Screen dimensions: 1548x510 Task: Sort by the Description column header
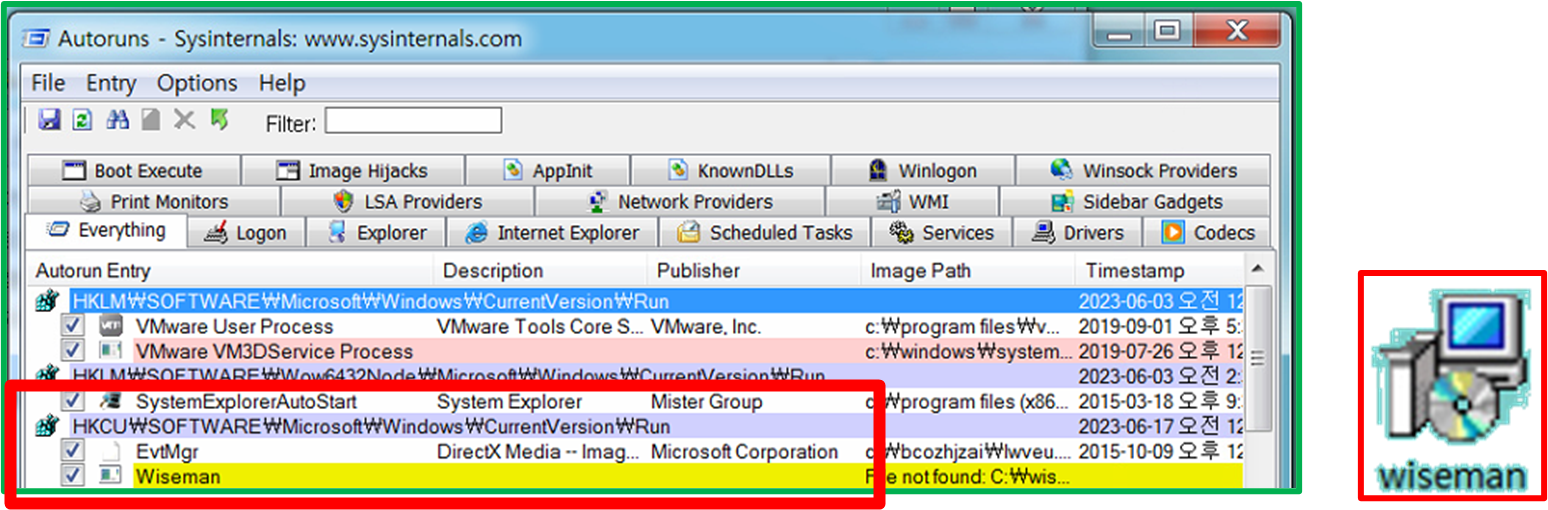[x=541, y=271]
